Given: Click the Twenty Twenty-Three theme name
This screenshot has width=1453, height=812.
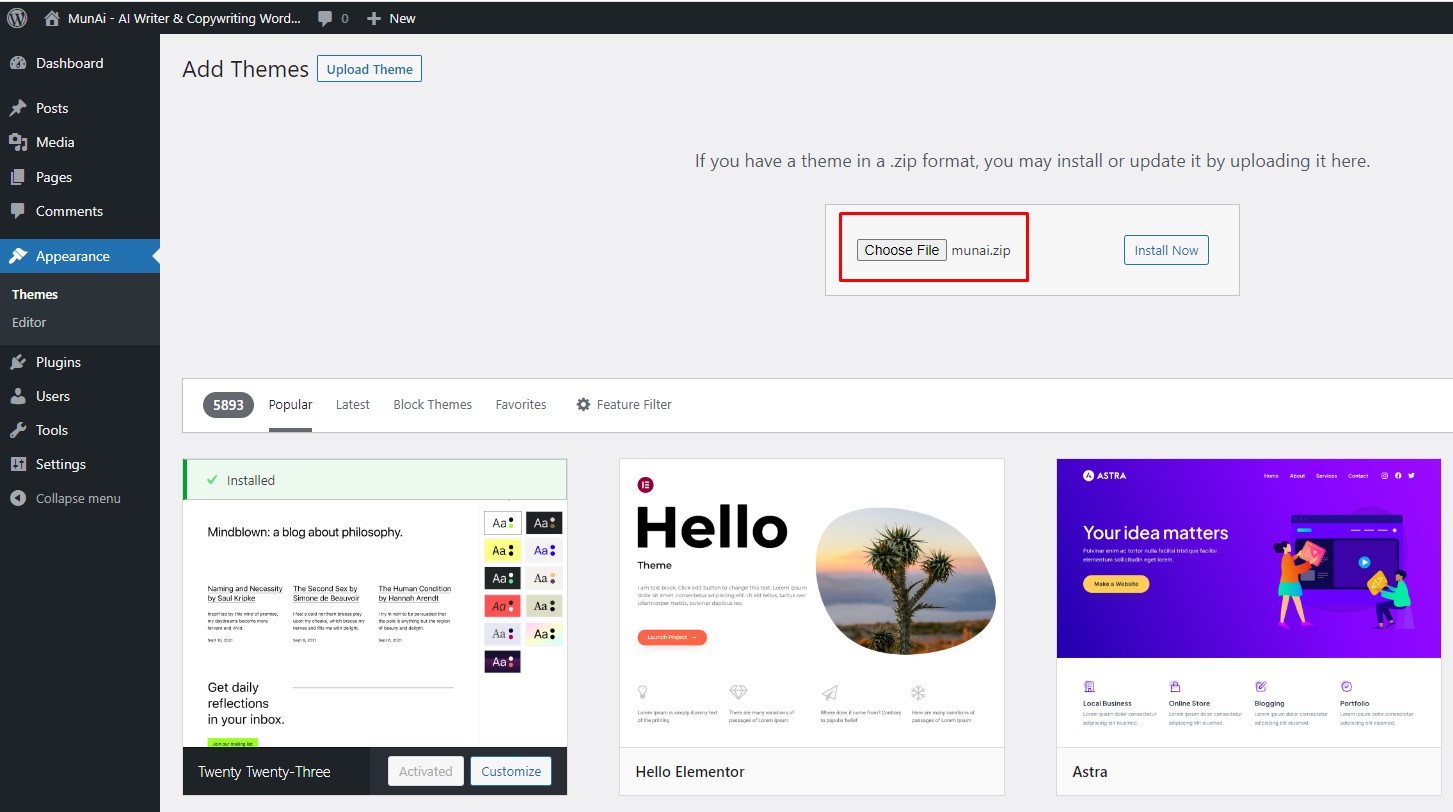Looking at the screenshot, I should [264, 771].
